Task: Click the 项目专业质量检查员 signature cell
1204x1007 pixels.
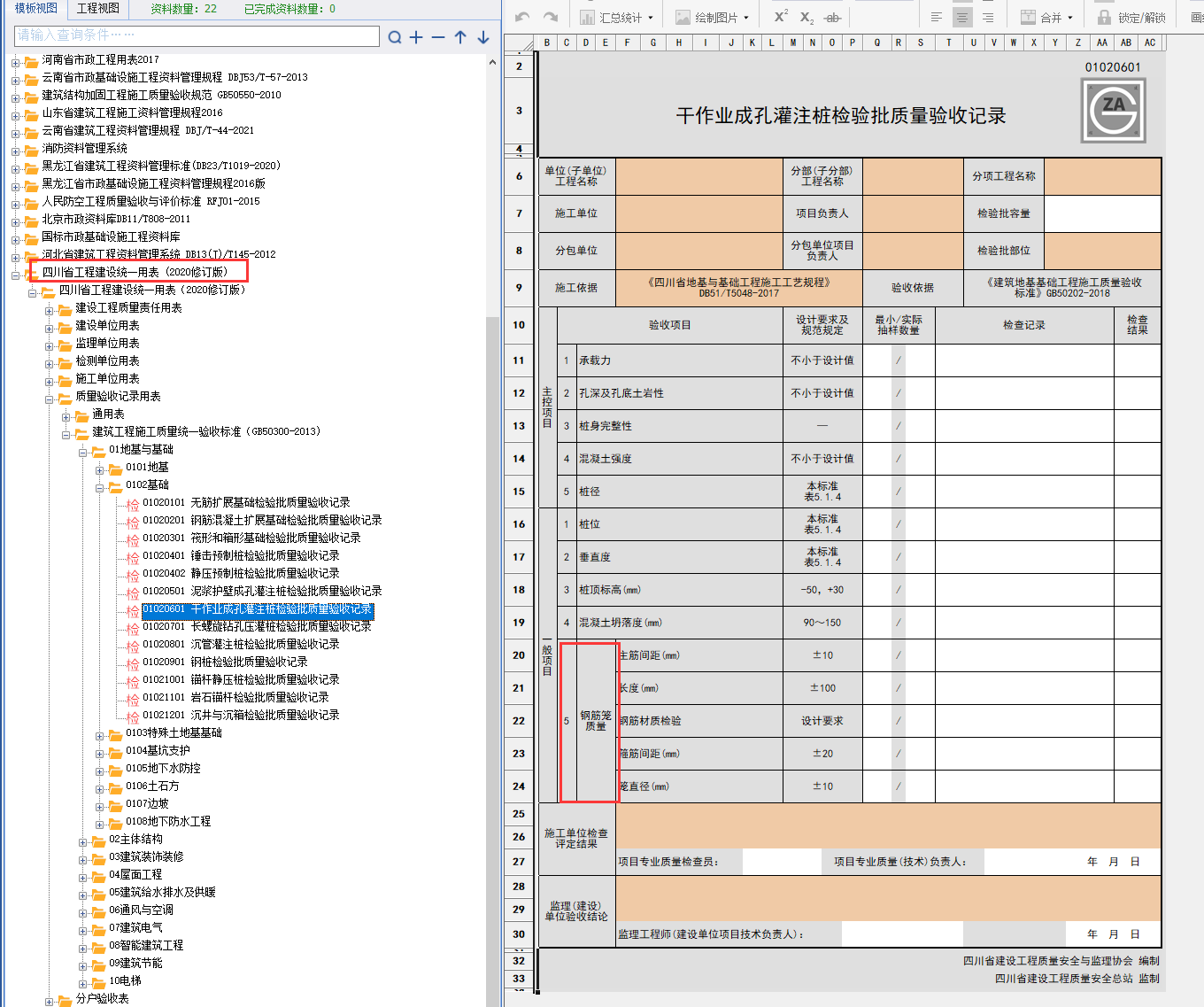Action: pos(783,862)
